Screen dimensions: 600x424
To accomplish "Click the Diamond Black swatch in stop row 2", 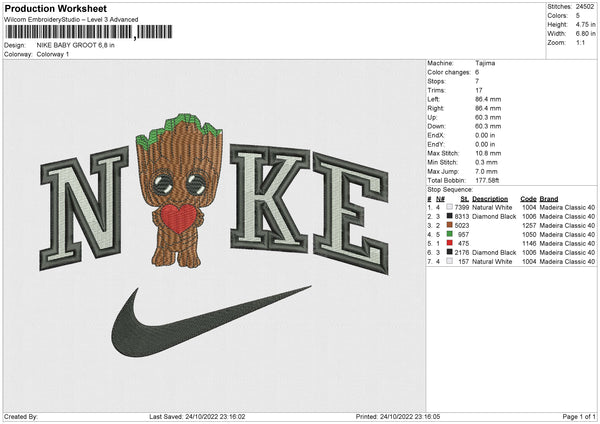I will coord(450,216).
